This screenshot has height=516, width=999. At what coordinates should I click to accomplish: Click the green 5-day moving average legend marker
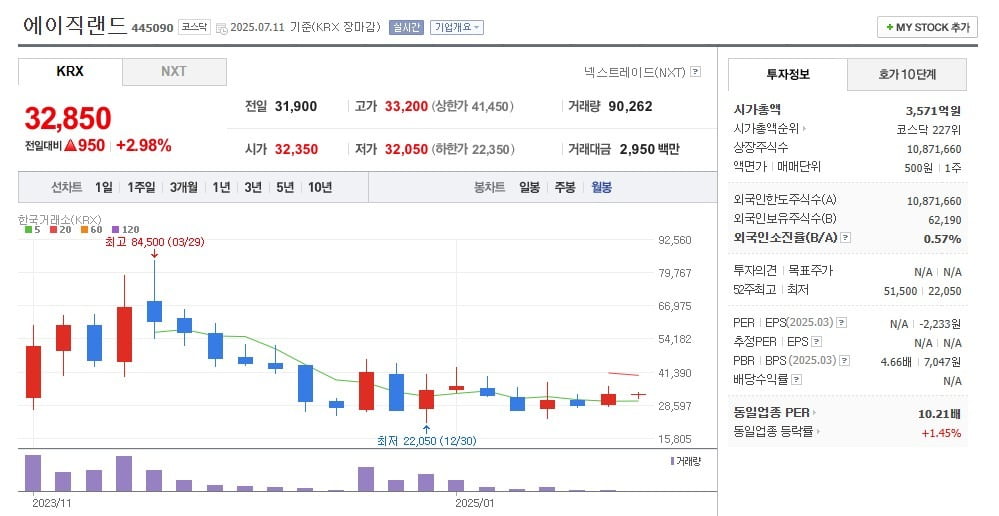tap(28, 229)
